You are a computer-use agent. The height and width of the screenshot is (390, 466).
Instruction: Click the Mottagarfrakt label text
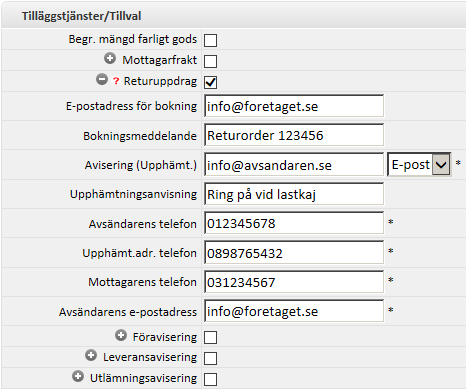159,60
